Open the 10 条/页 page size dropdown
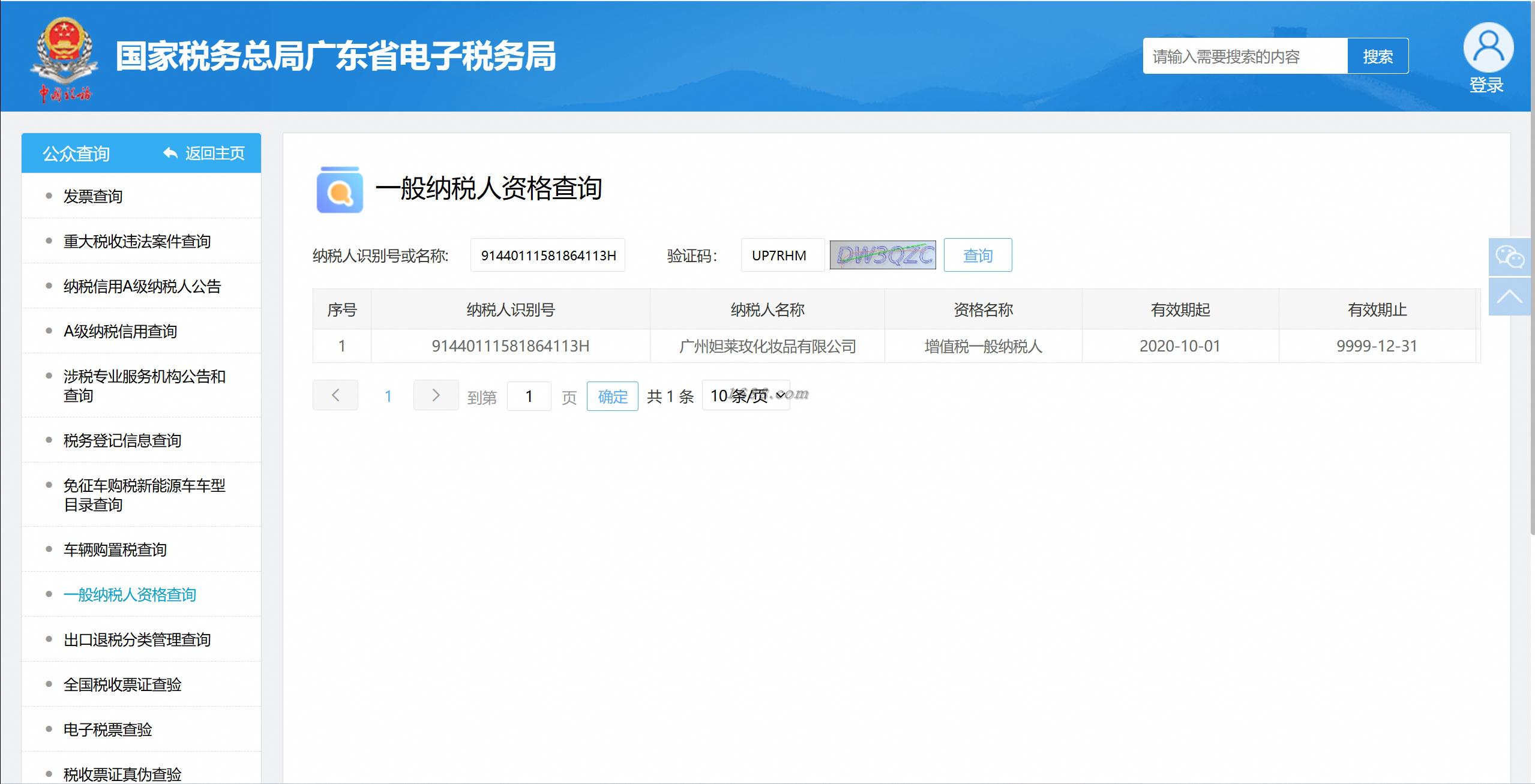 tap(746, 396)
